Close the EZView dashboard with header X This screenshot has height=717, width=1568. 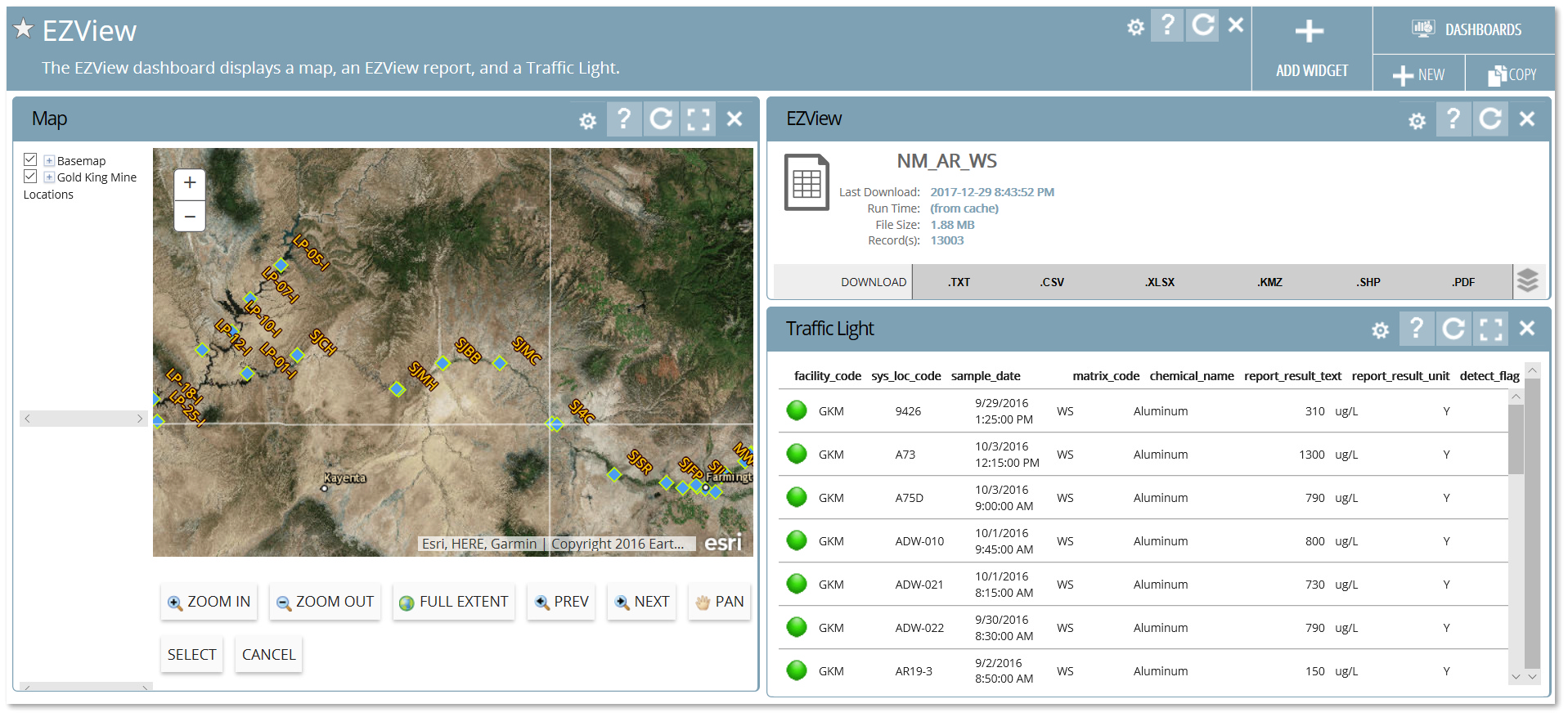1236,25
